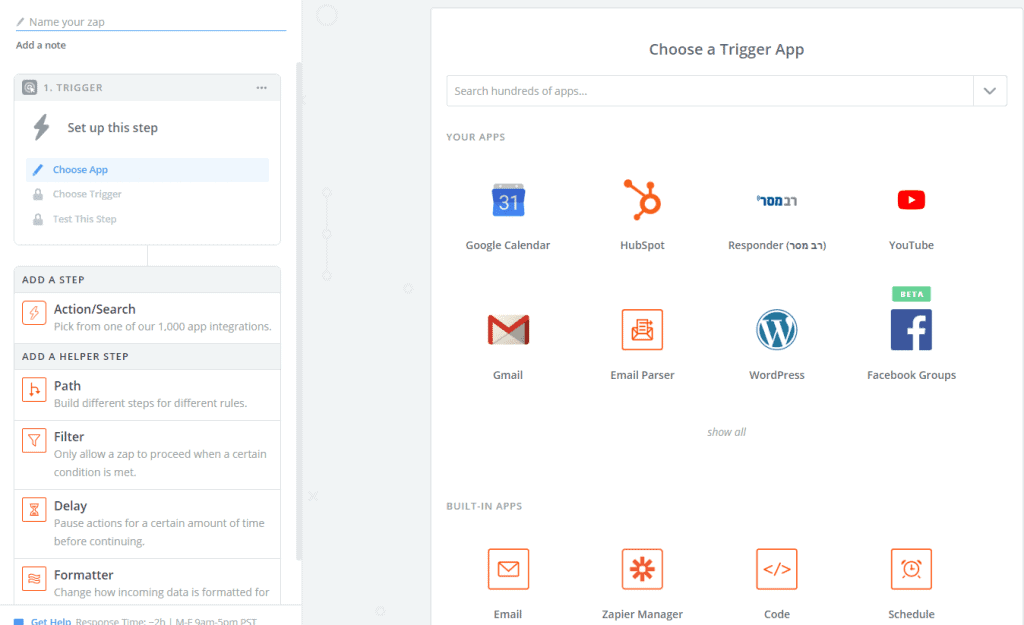Click the Gmail label text
The height and width of the screenshot is (625, 1024).
click(x=508, y=375)
